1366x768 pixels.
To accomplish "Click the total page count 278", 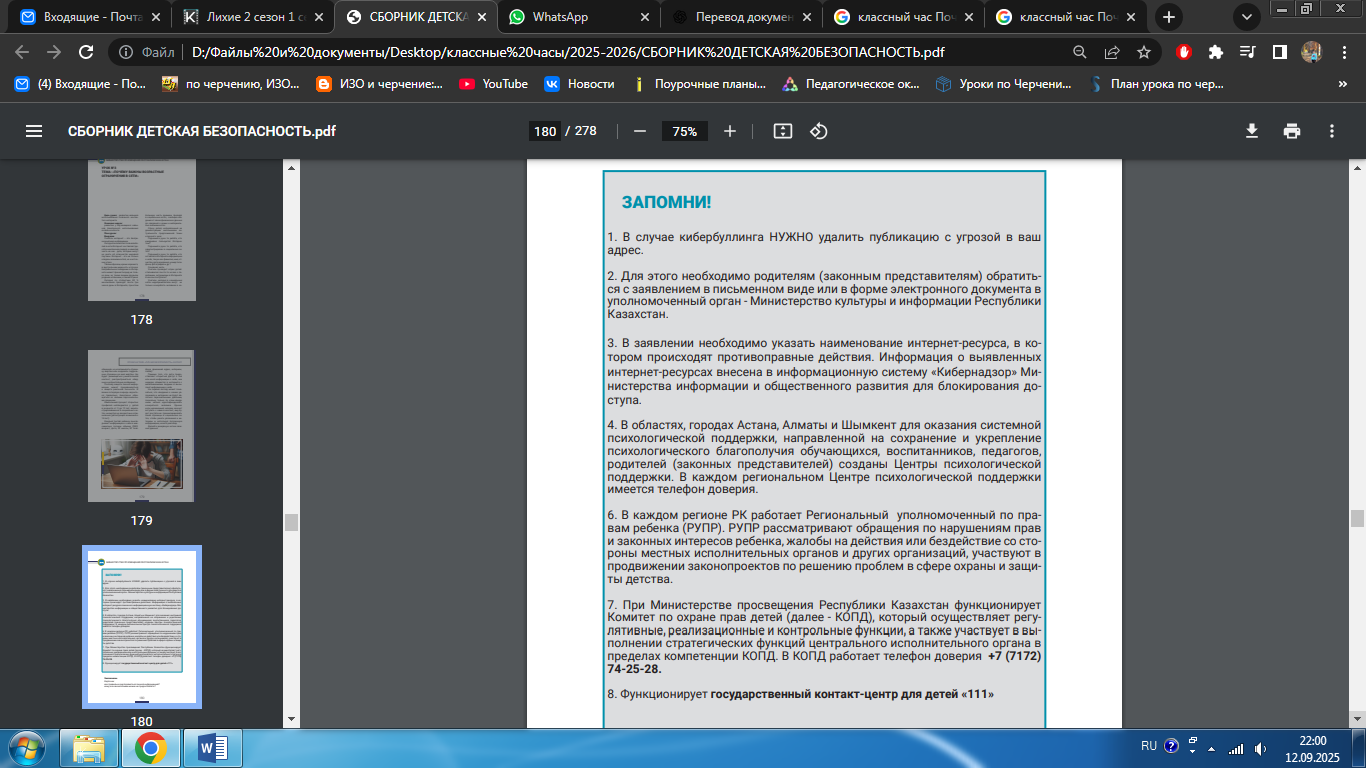I will tap(586, 131).
